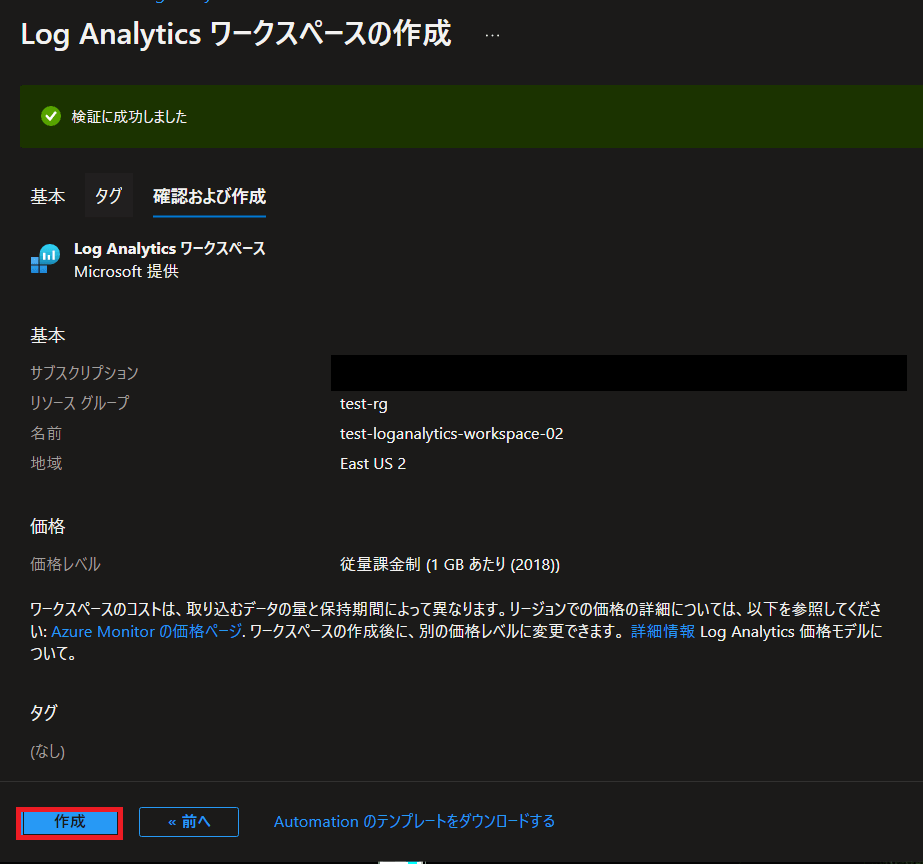Switch to the タグ tab
923x864 pixels.
click(x=109, y=195)
